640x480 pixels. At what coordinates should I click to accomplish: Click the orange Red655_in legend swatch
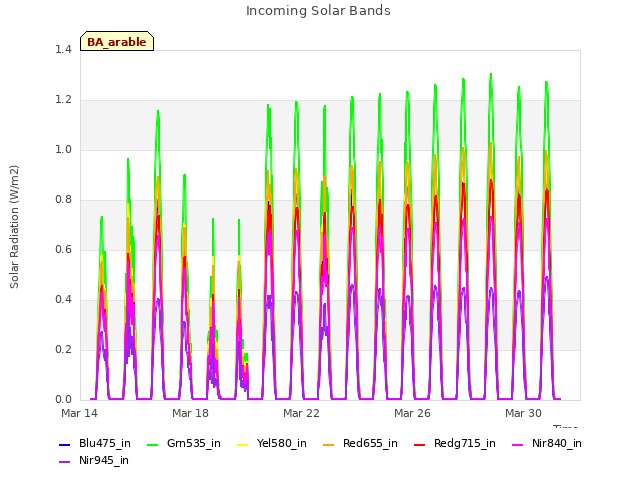pyautogui.click(x=329, y=444)
